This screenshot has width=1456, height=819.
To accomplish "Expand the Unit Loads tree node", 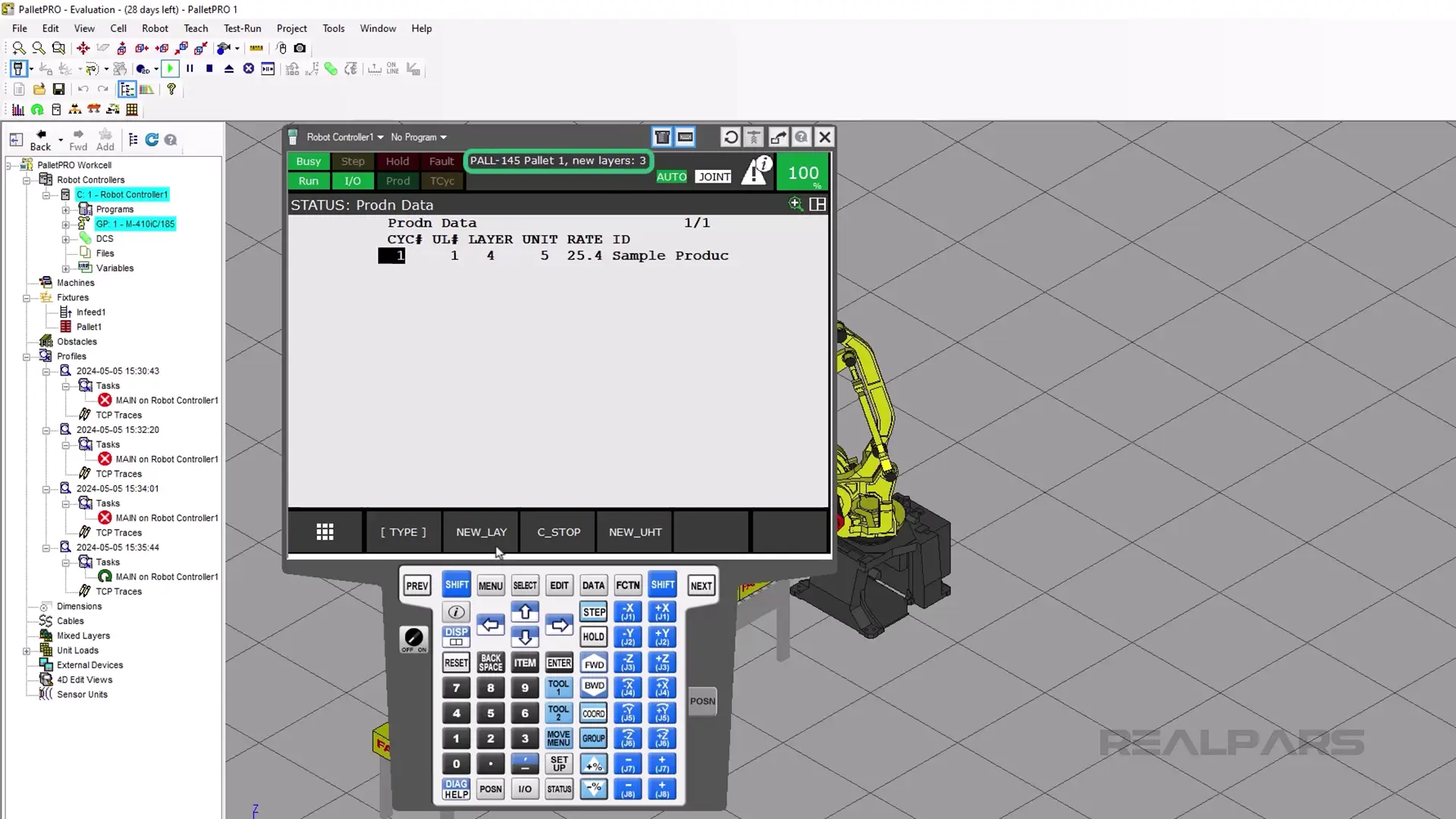I will click(27, 651).
